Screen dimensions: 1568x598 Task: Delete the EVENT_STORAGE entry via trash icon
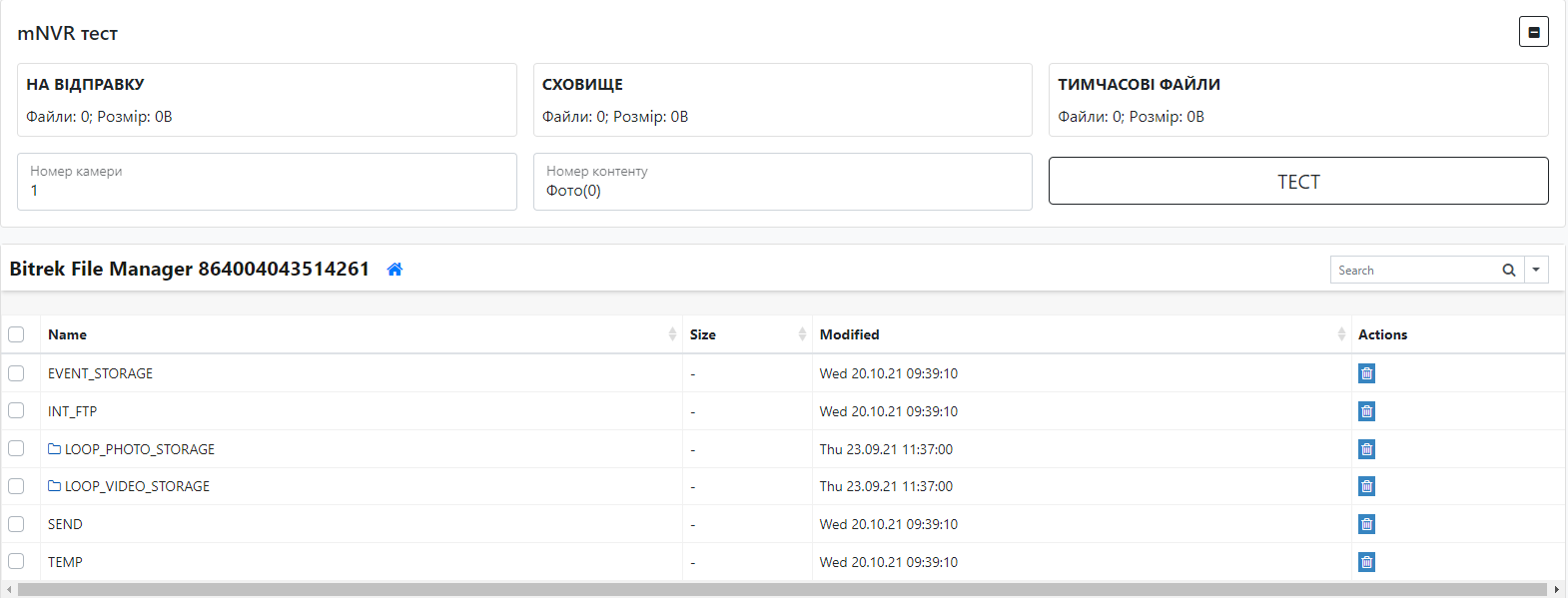click(x=1366, y=373)
